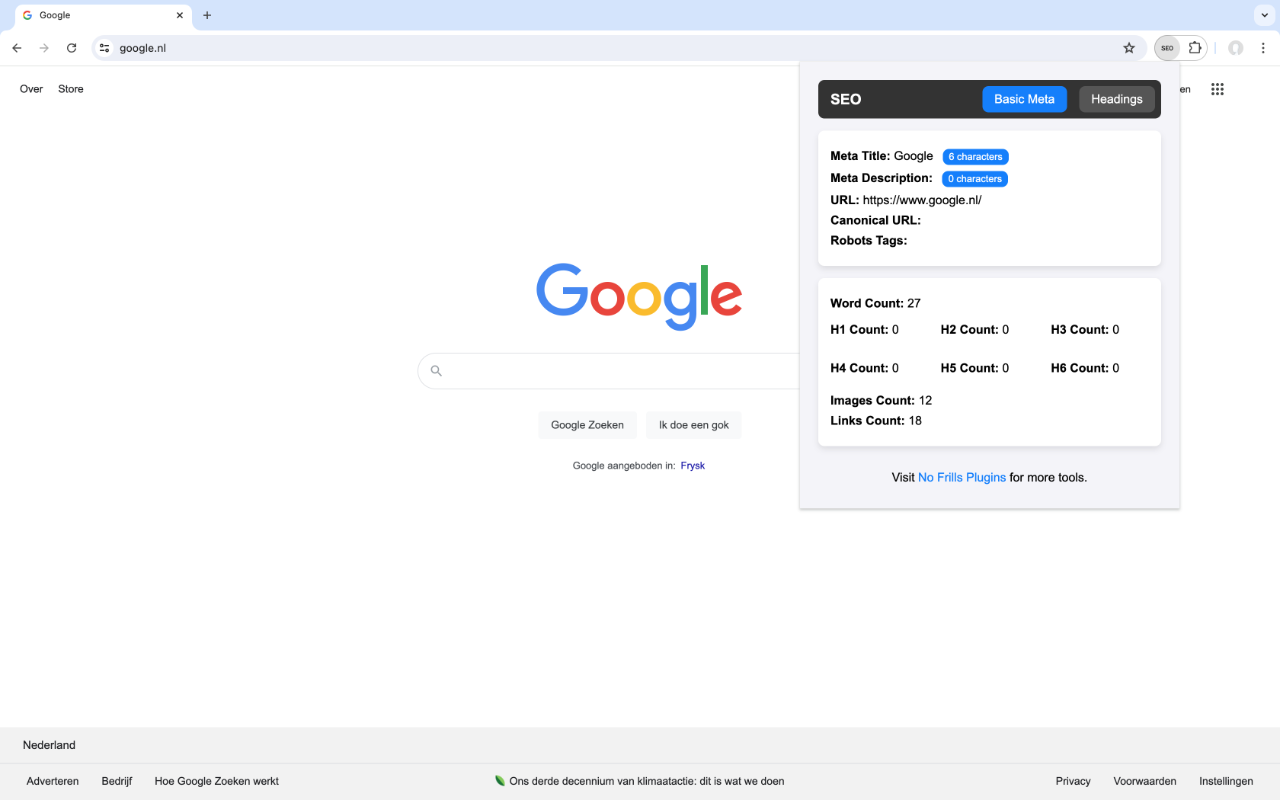
Task: Open the Google apps grid icon
Action: 1217,89
